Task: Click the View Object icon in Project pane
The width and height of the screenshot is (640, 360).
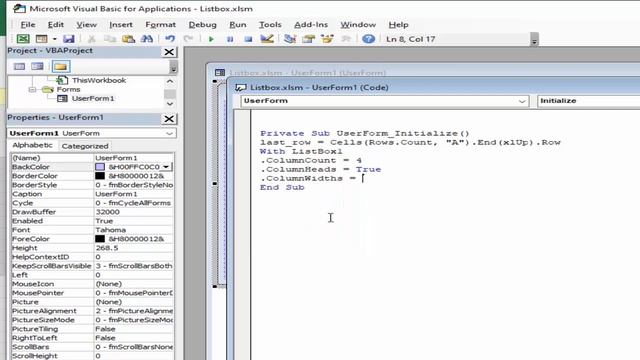Action: pyautogui.click(x=38, y=66)
